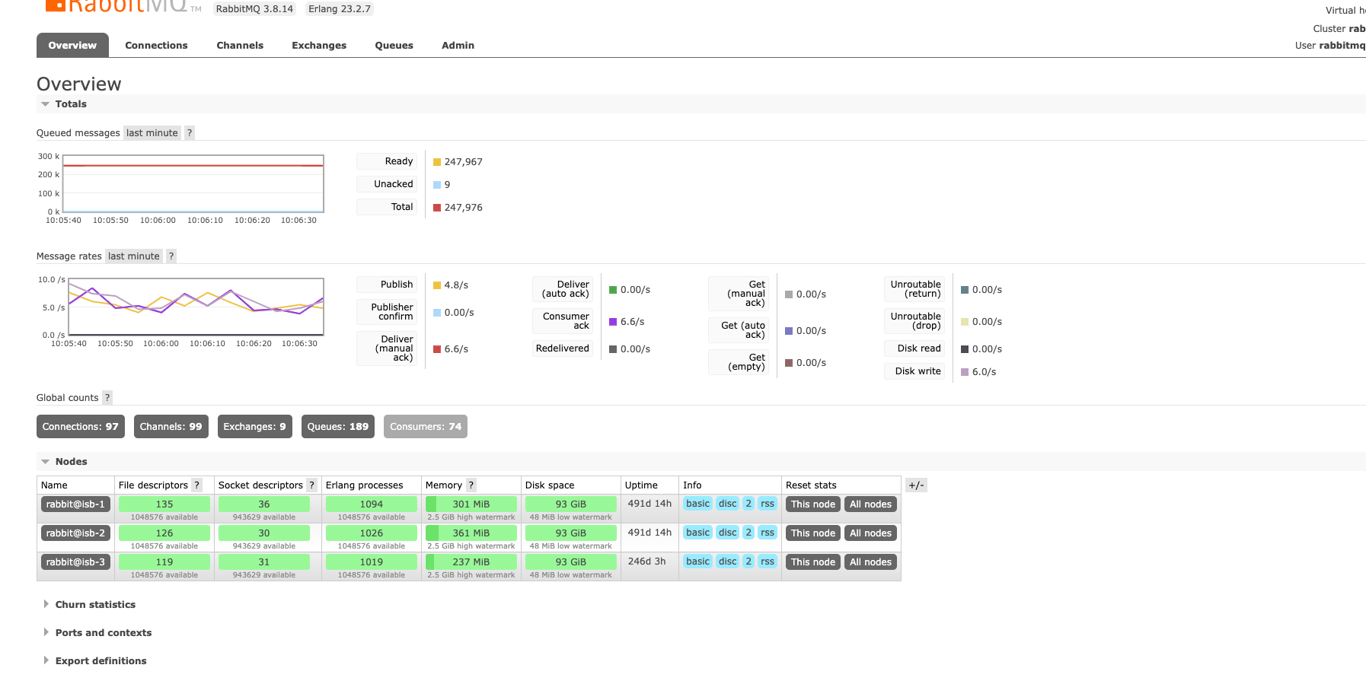1366x684 pixels.
Task: Click the File descriptors help icon
Action: 197,485
